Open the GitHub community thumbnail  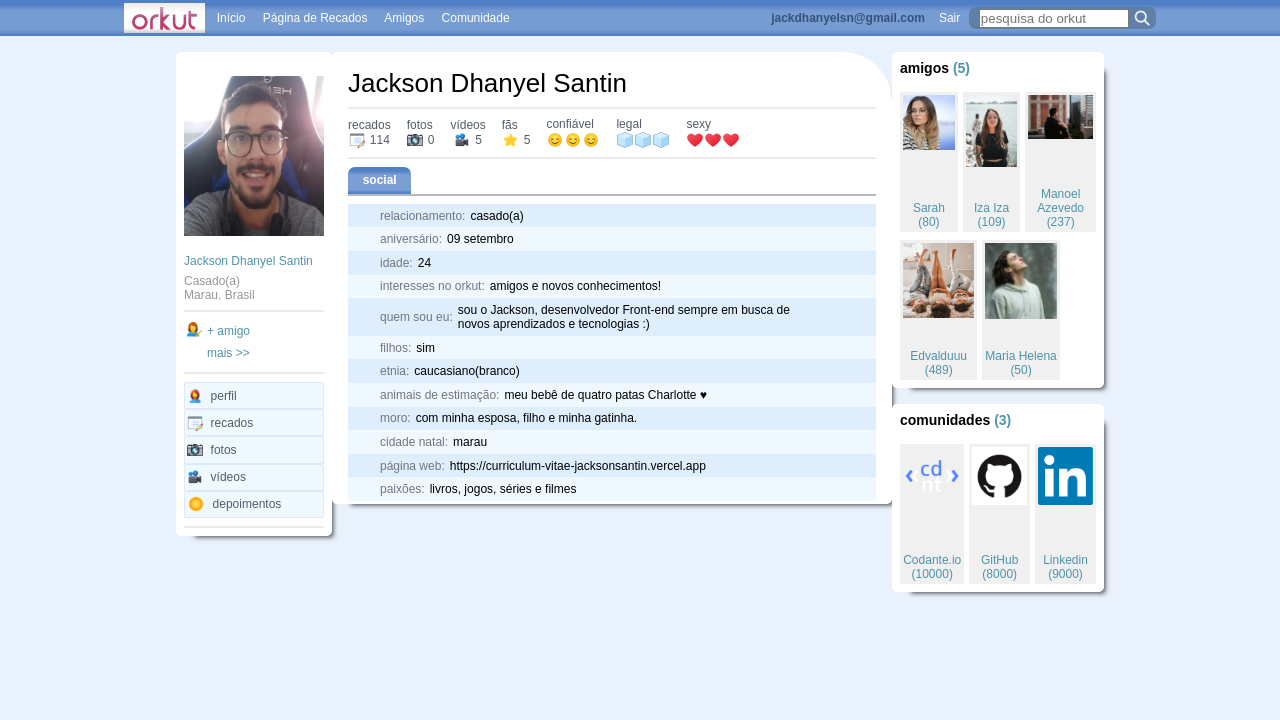998,475
